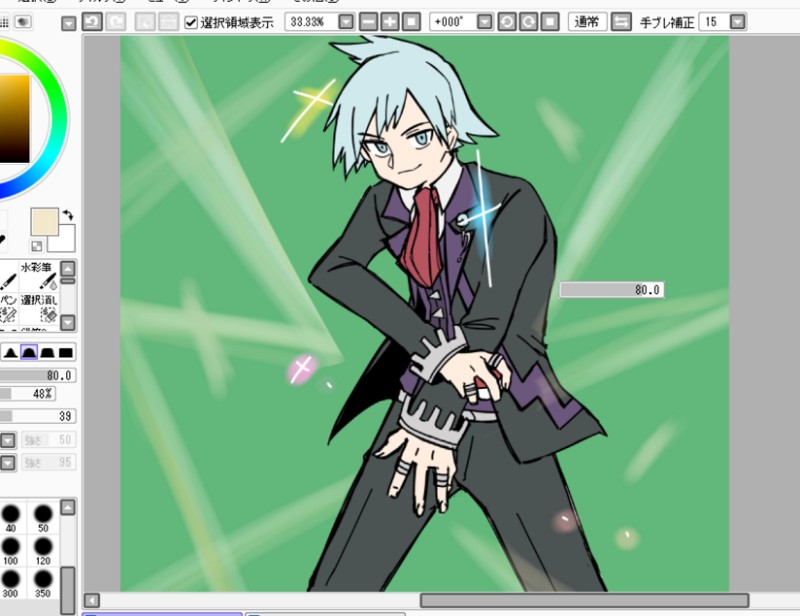Screen dimensions: 800x616
Task: Choose the third brush edge shape
Action: tap(47, 352)
